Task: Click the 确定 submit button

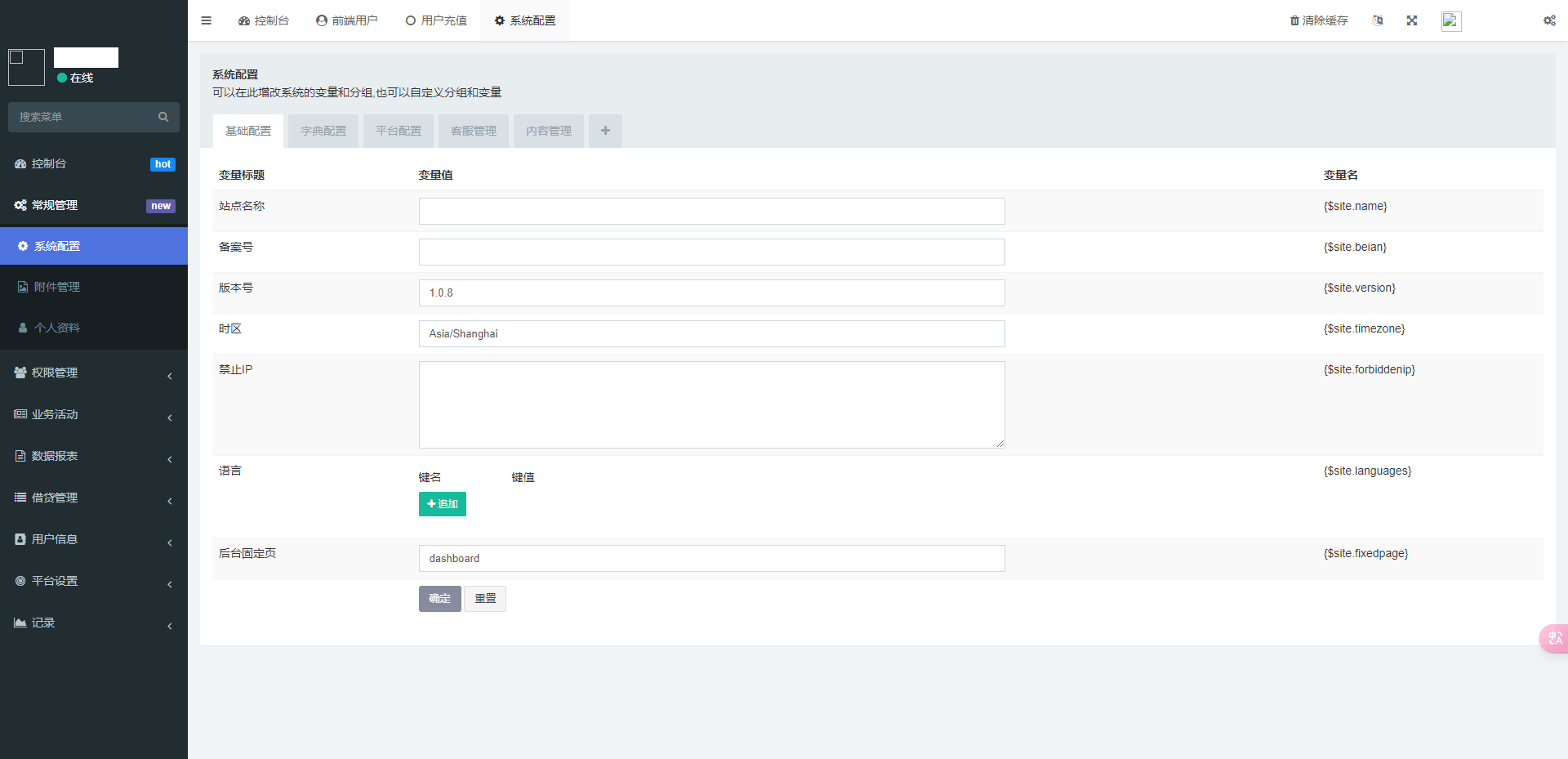Action: pos(439,599)
